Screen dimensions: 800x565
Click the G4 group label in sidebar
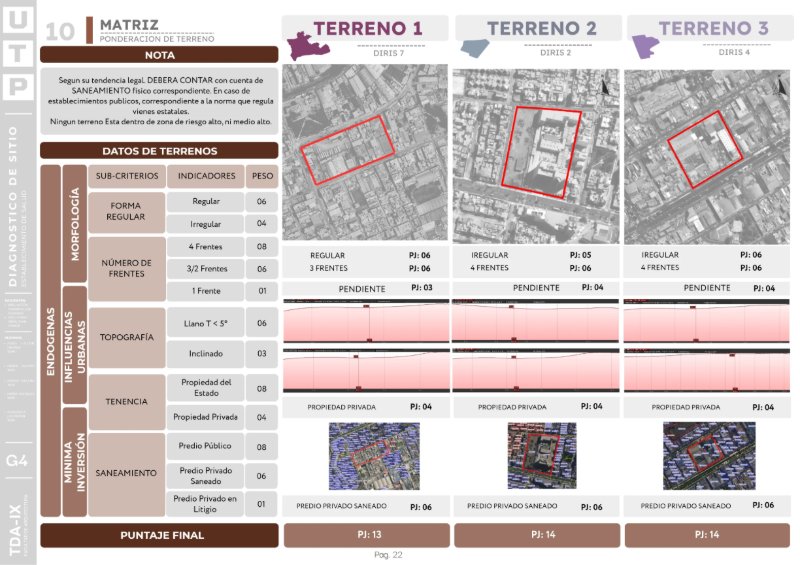coord(17,461)
